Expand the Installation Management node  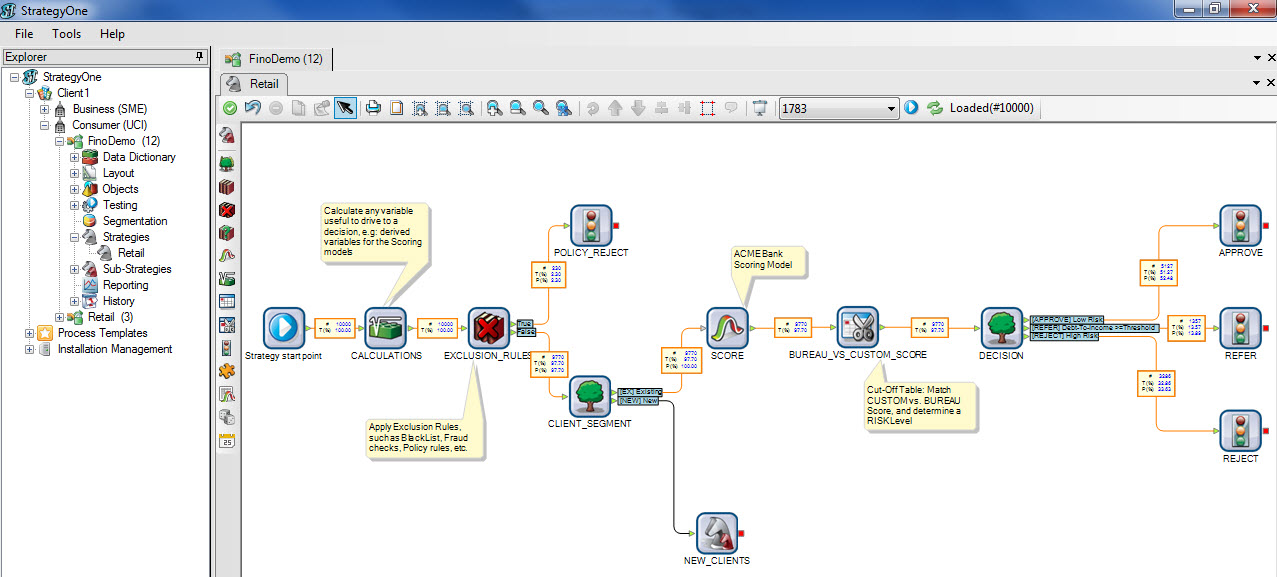pyautogui.click(x=29, y=349)
